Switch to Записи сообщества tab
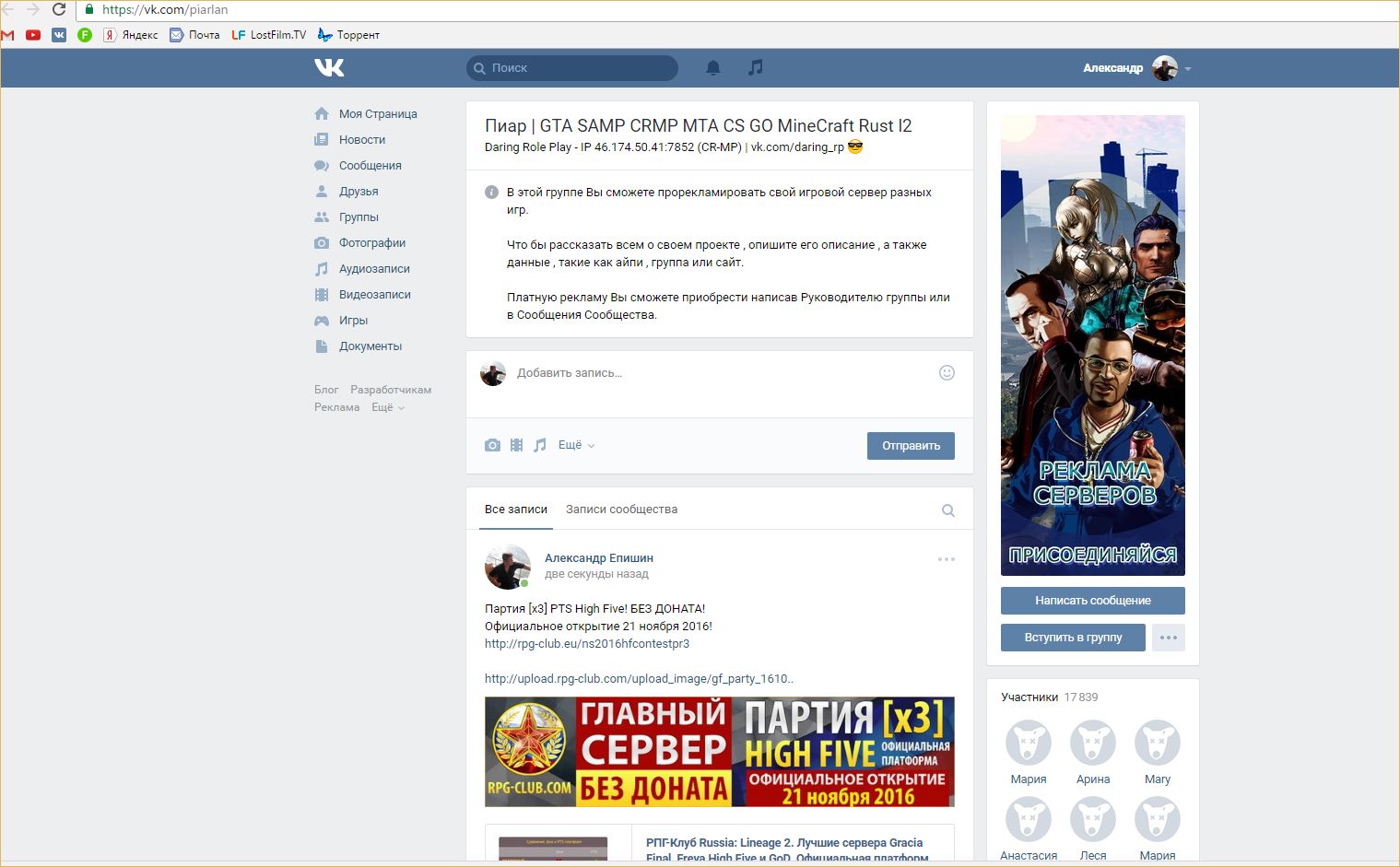This screenshot has width=1400, height=867. pos(621,510)
